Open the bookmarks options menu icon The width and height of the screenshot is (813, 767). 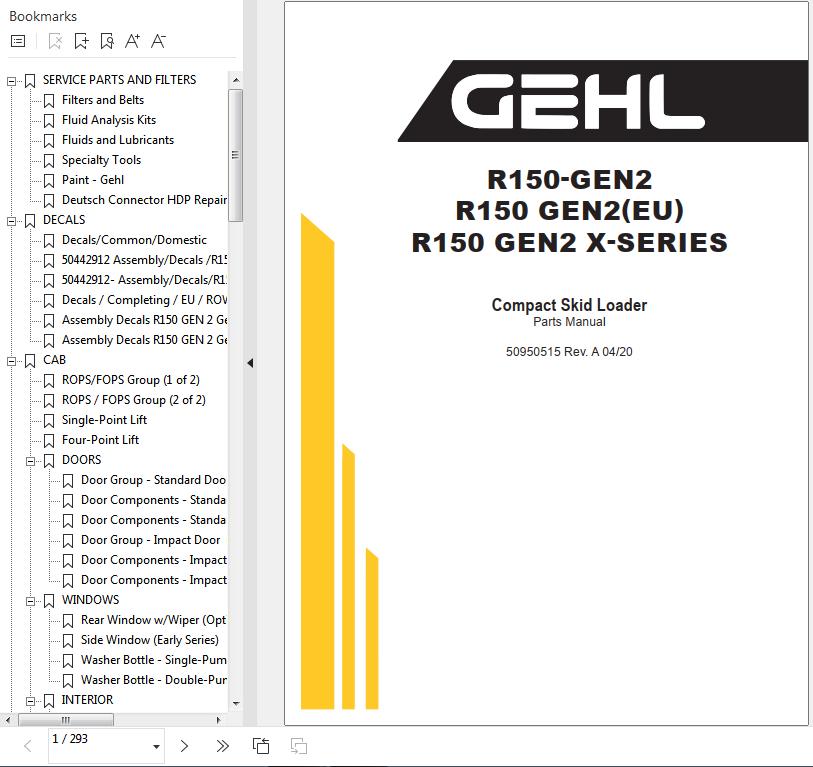pyautogui.click(x=18, y=41)
